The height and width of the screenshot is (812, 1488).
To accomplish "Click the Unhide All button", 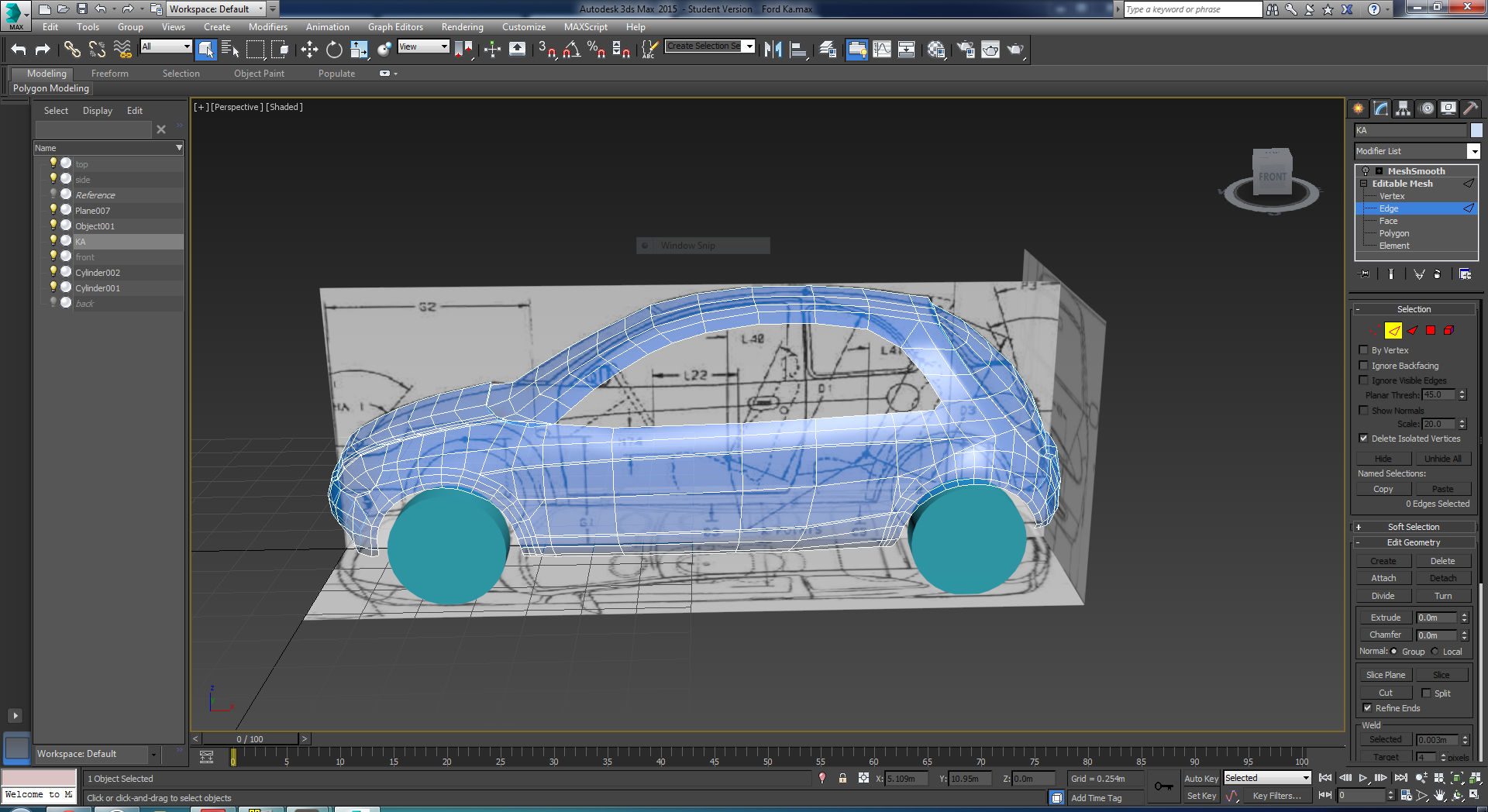I will pos(1443,459).
